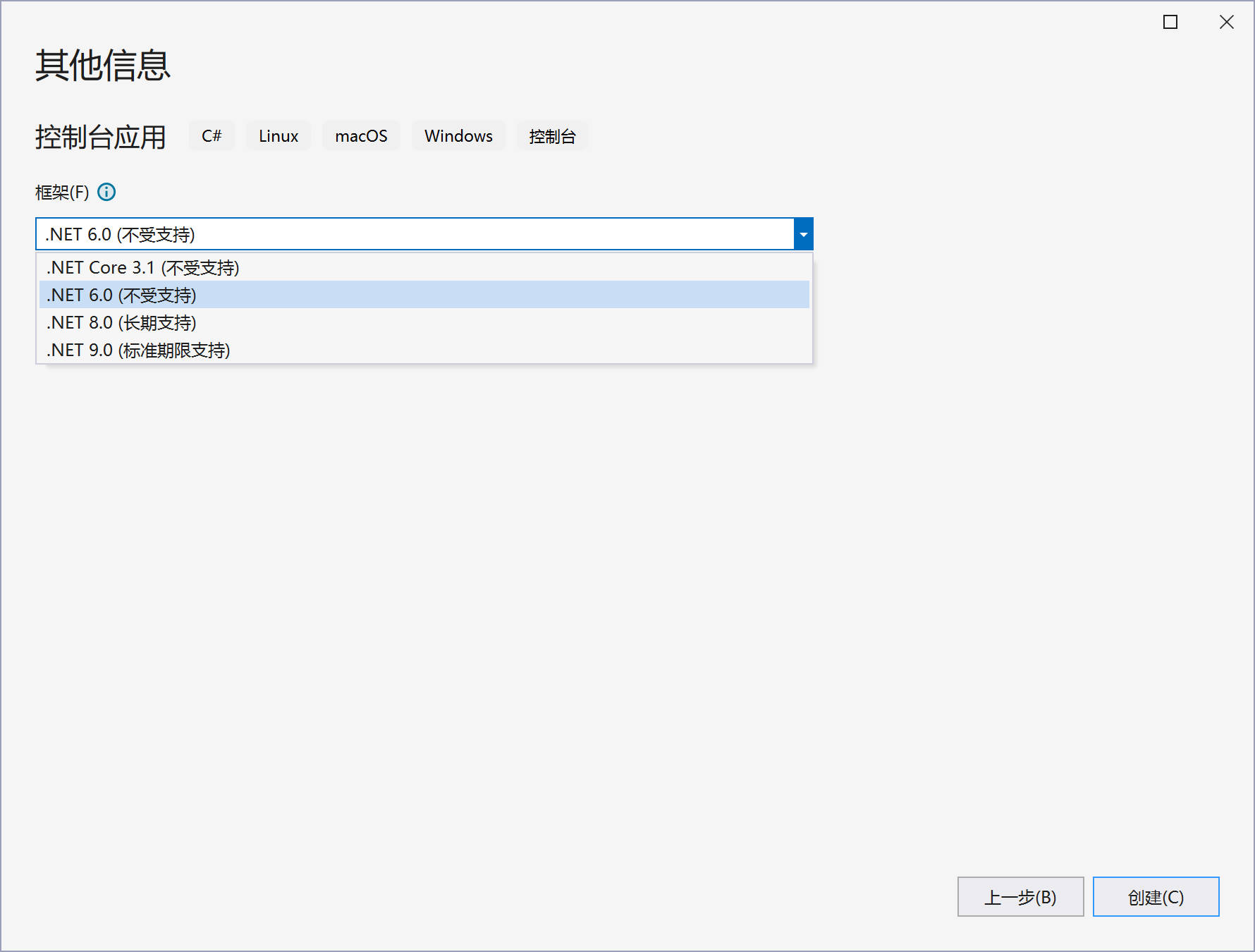This screenshot has height=952, width=1255.
Task: Click the 控制台 project type tag
Action: pos(552,136)
